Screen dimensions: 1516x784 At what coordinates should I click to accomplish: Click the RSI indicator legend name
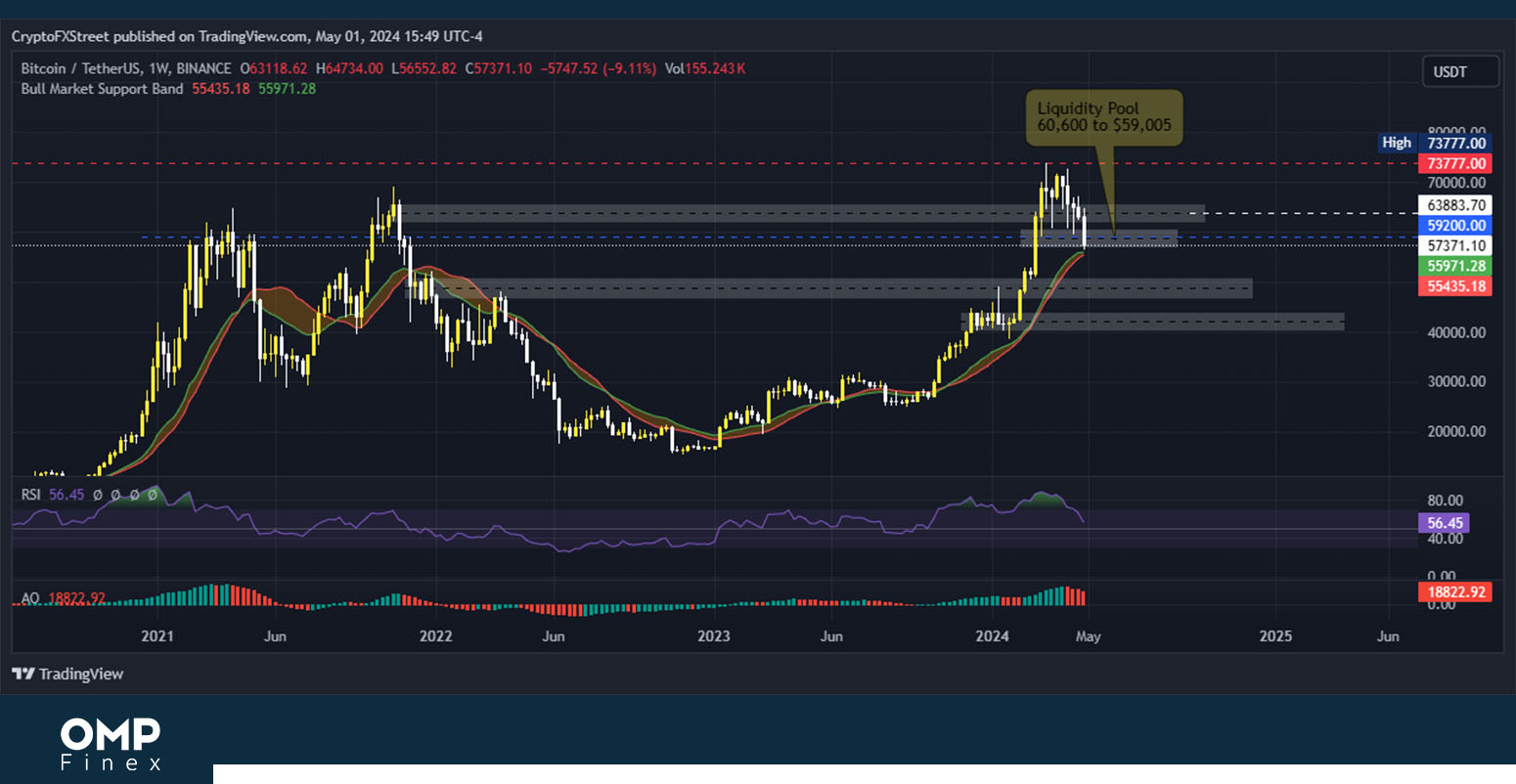click(31, 495)
